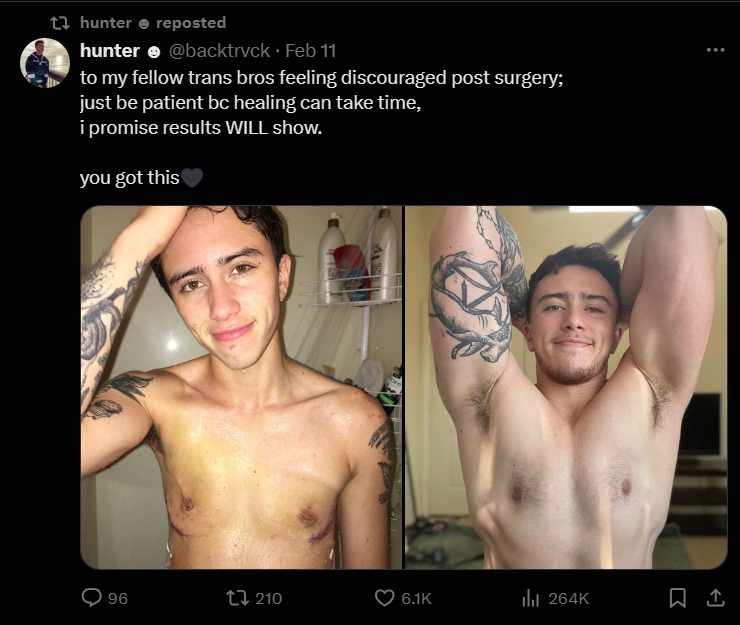
Task: Click the 210 reposts count
Action: click(269, 599)
